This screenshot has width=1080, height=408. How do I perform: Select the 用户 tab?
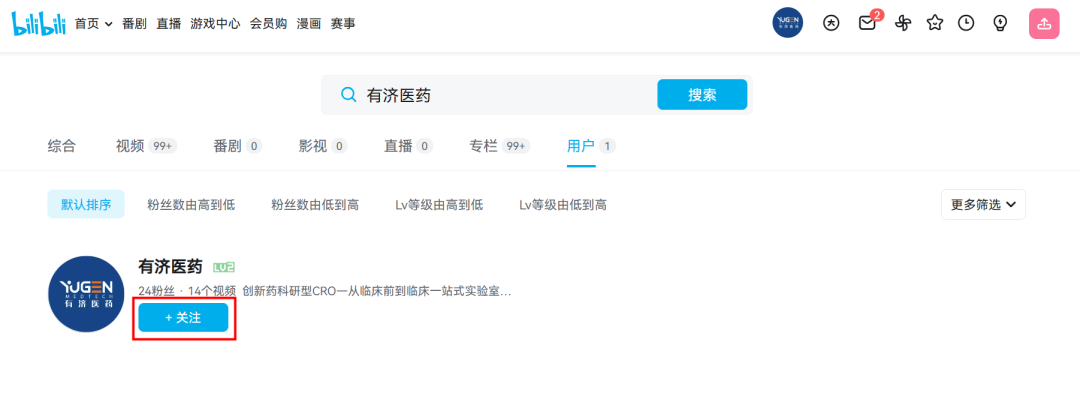click(x=591, y=146)
